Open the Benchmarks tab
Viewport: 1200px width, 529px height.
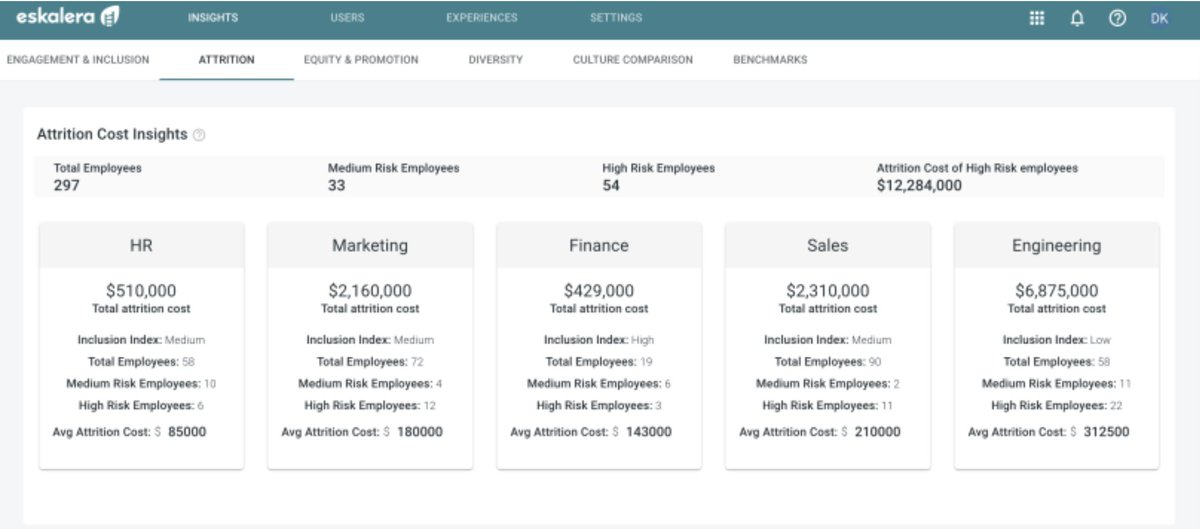tap(770, 60)
